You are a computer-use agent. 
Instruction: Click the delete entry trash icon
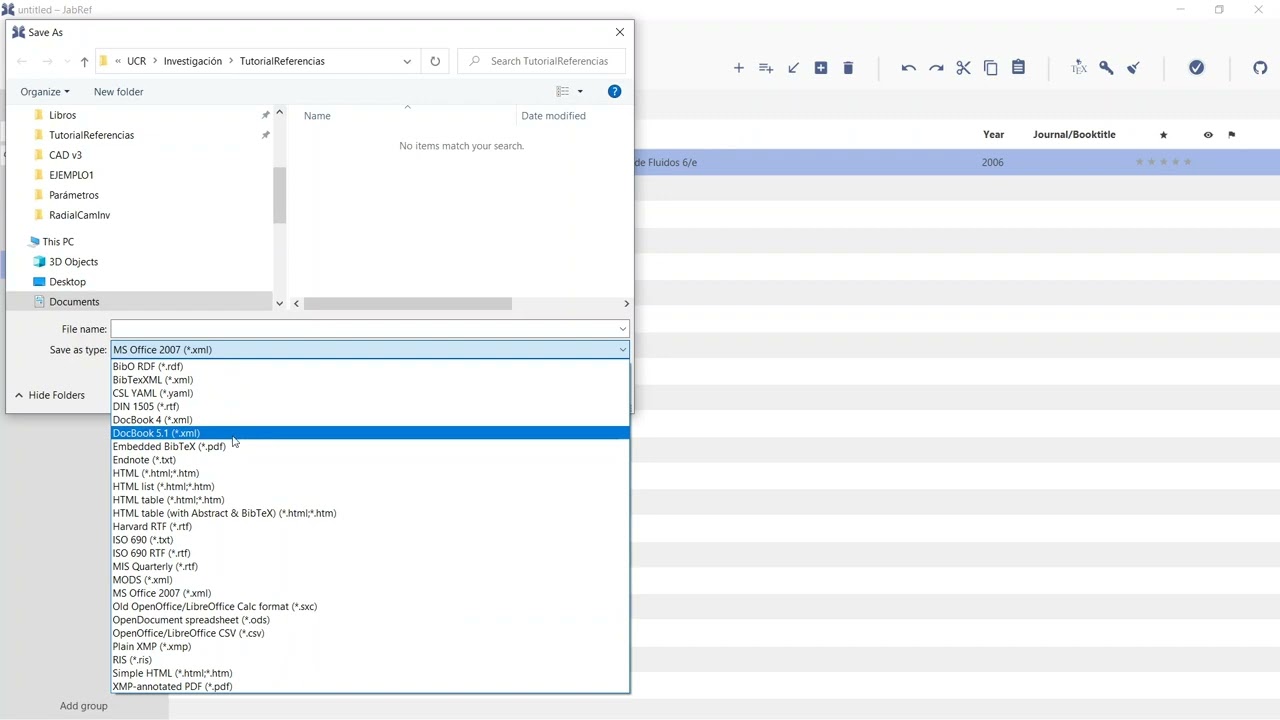848,68
